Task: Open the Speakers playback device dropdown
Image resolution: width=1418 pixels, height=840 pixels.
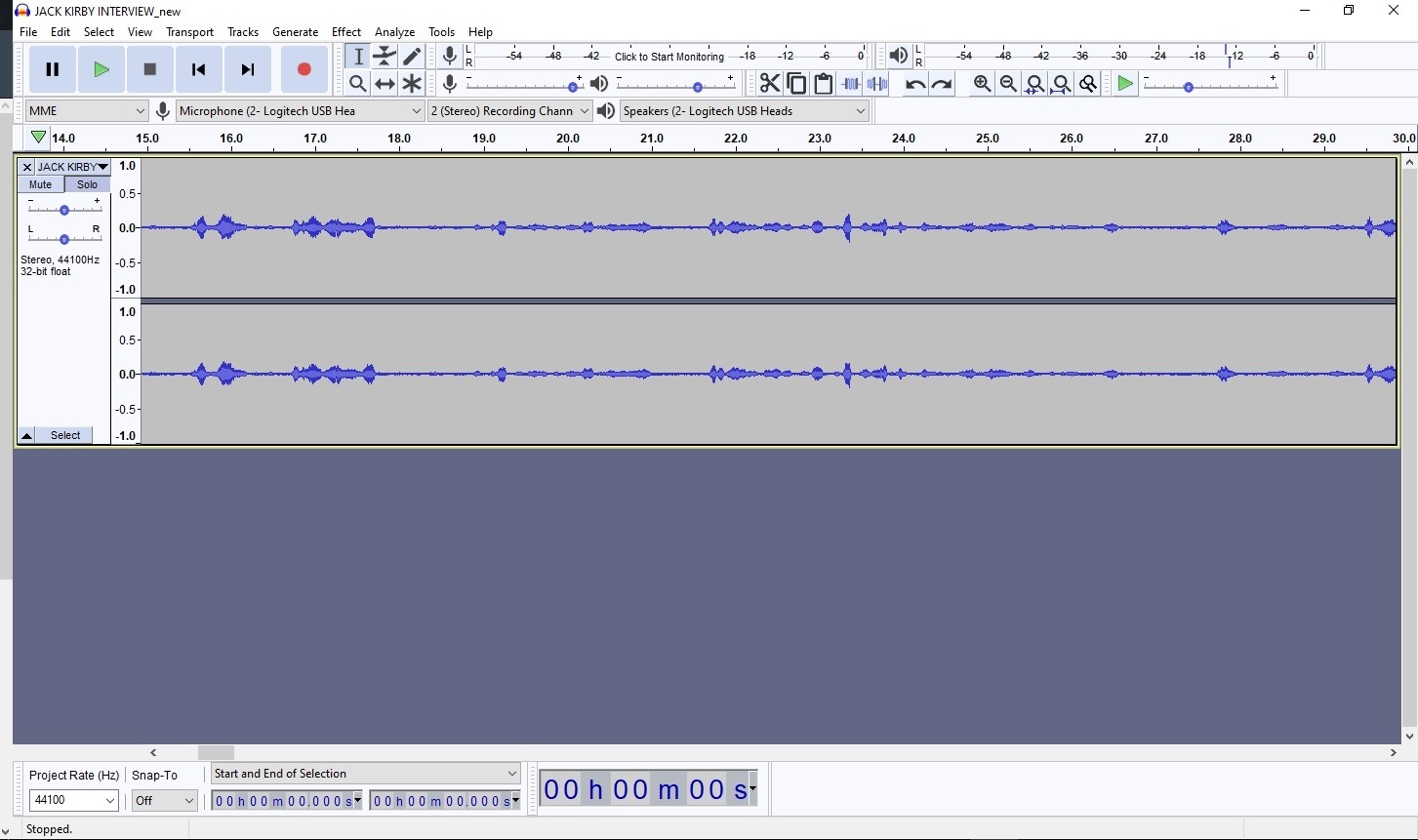Action: 745,111
